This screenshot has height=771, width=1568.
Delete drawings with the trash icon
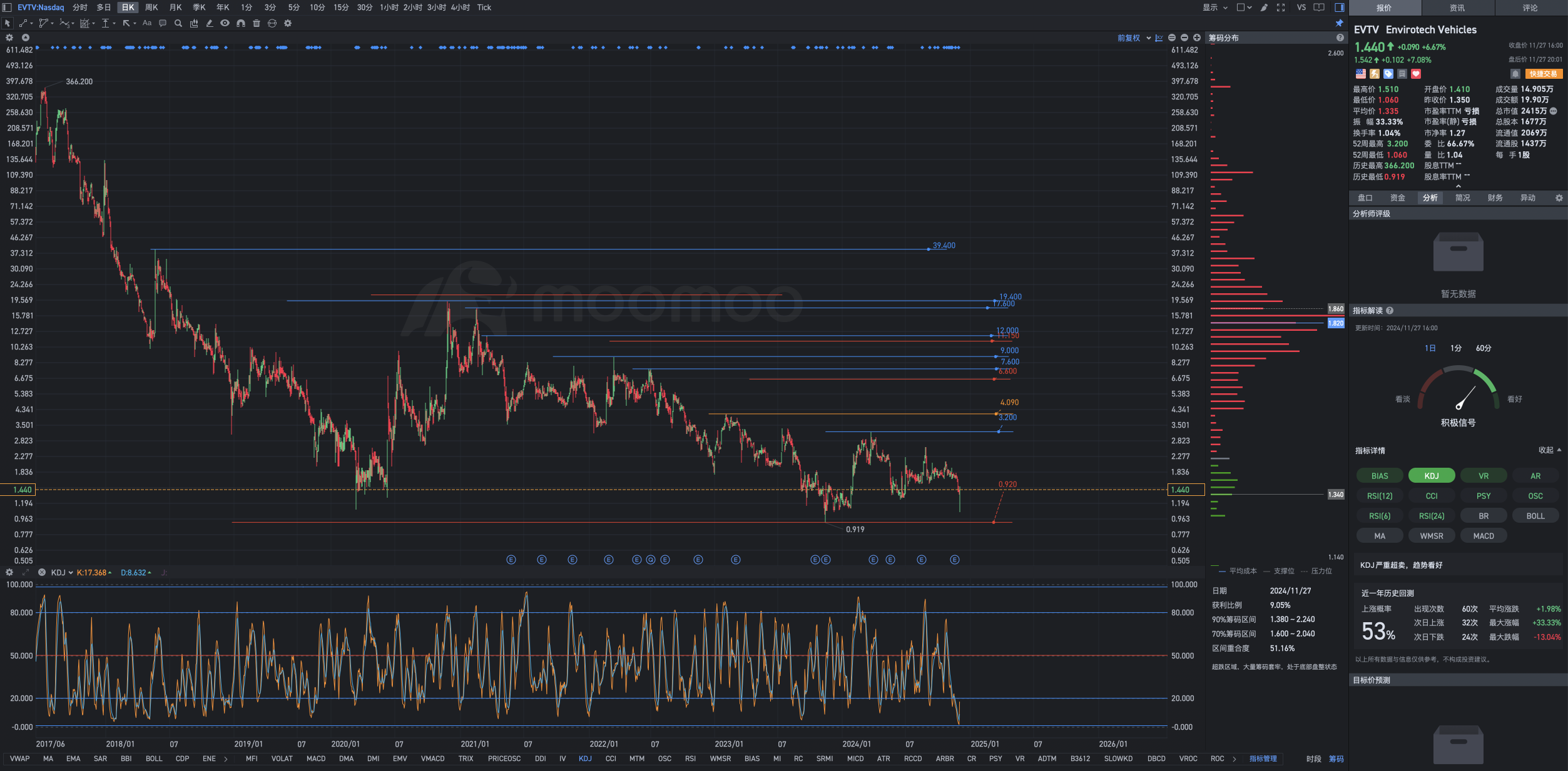(257, 23)
